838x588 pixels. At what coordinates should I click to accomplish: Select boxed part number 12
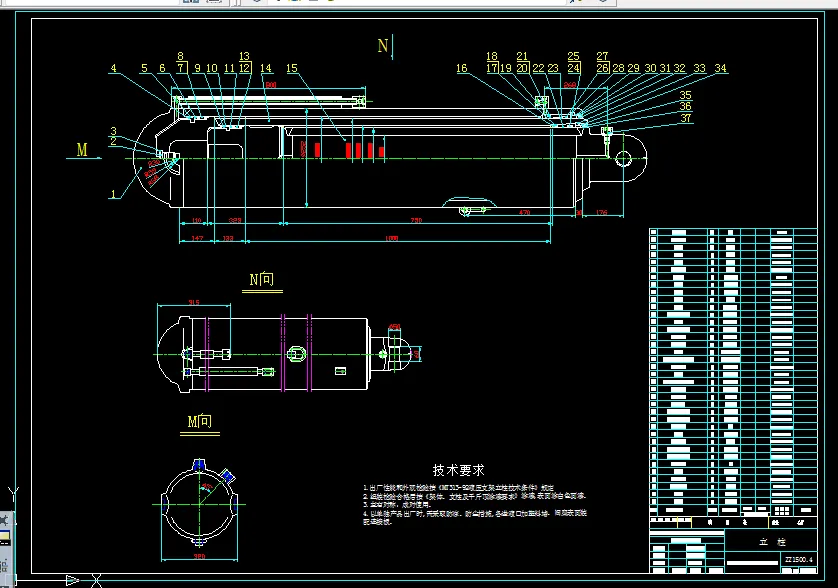pos(245,68)
